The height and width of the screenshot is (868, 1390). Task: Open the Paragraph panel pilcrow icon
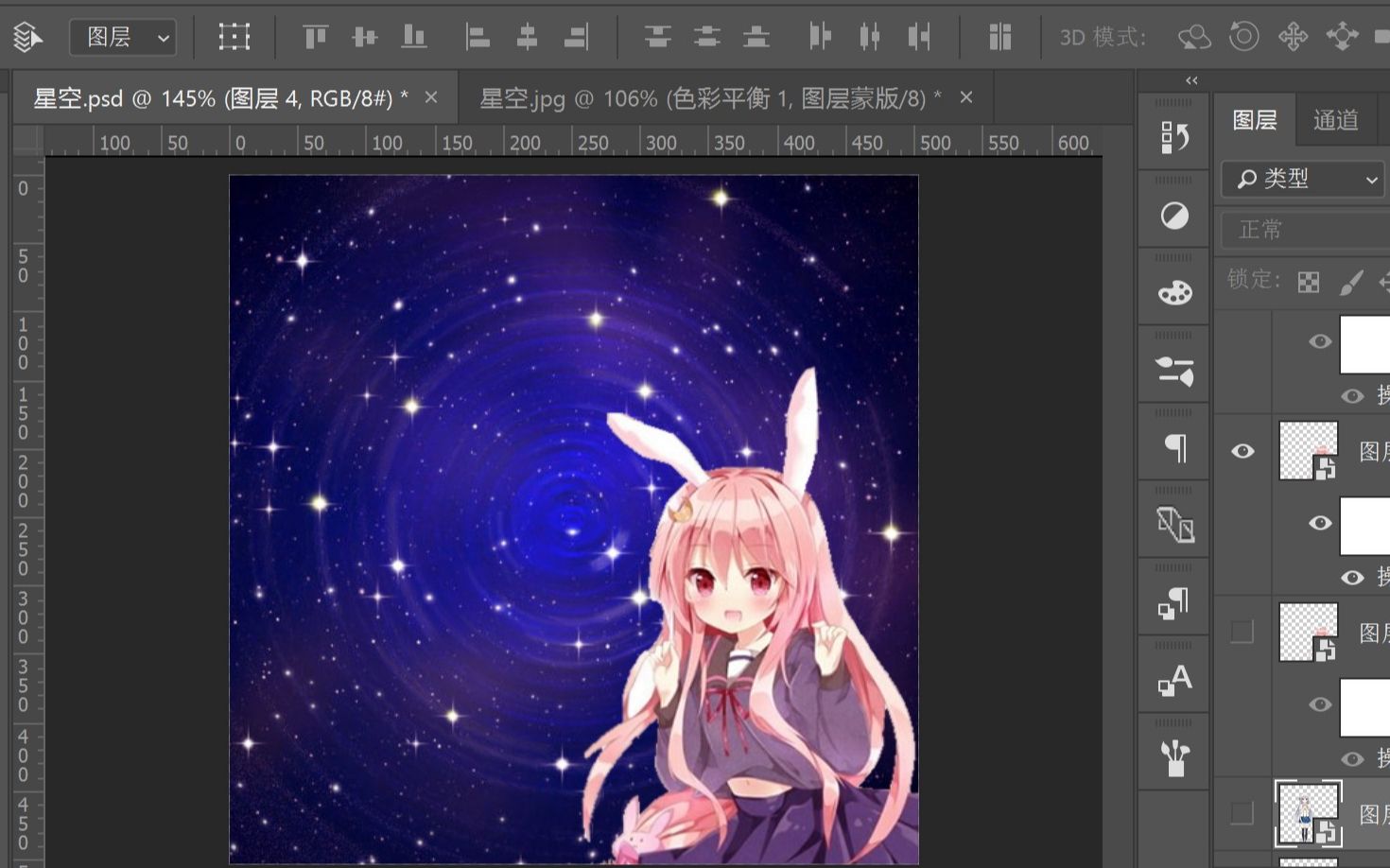pyautogui.click(x=1175, y=448)
